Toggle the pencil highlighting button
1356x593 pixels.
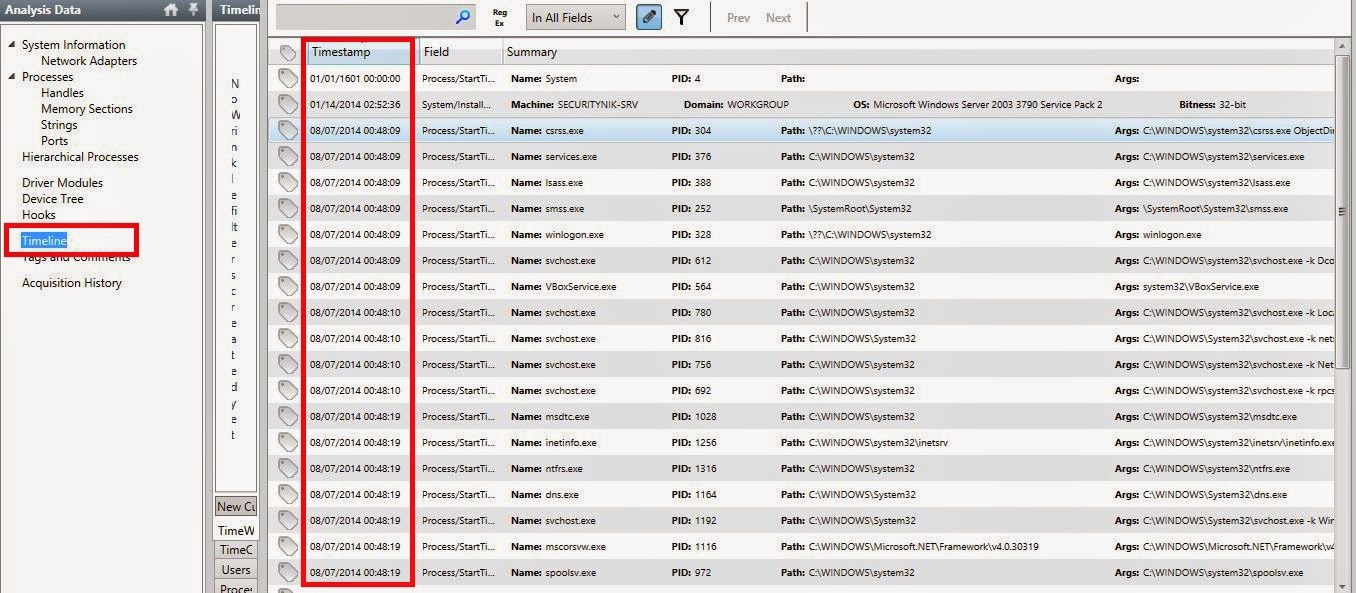tap(648, 17)
